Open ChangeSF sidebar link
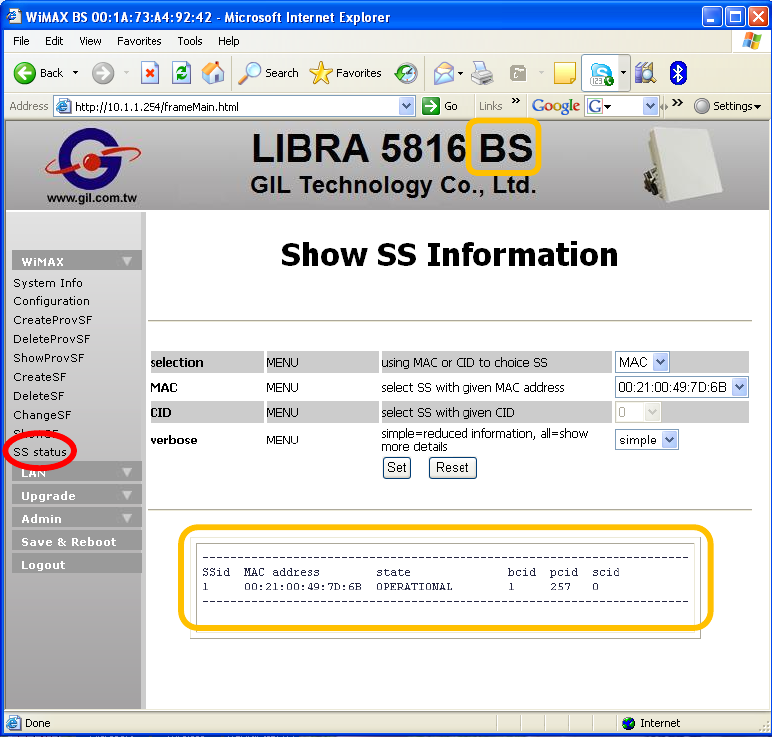This screenshot has width=772, height=737. coord(42,415)
